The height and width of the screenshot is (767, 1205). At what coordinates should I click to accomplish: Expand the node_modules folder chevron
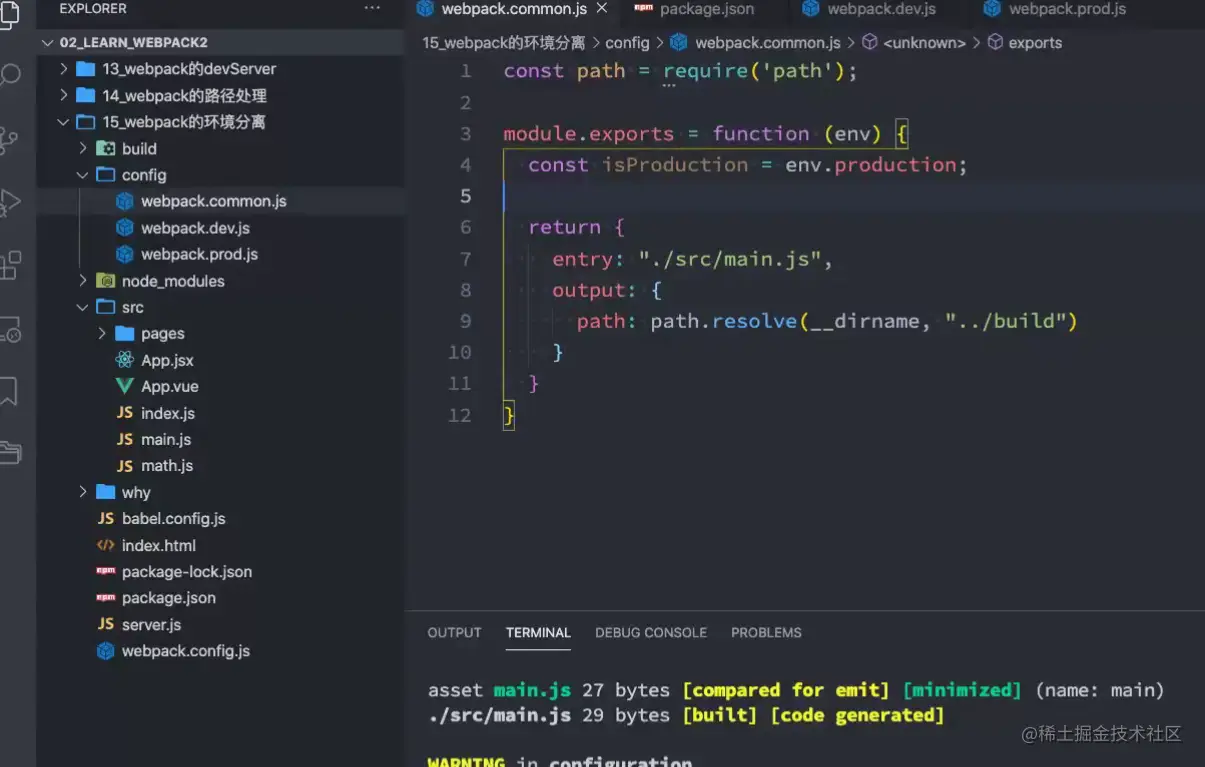click(x=83, y=281)
